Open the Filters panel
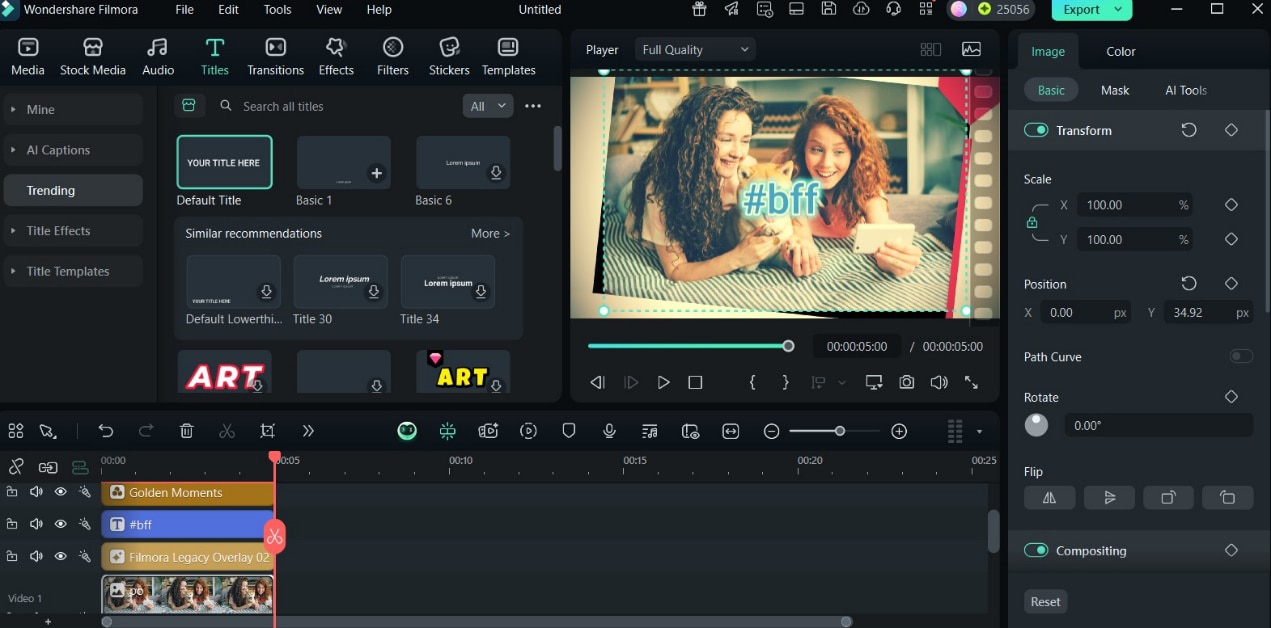Screen dimensions: 1271x628 [x=393, y=57]
